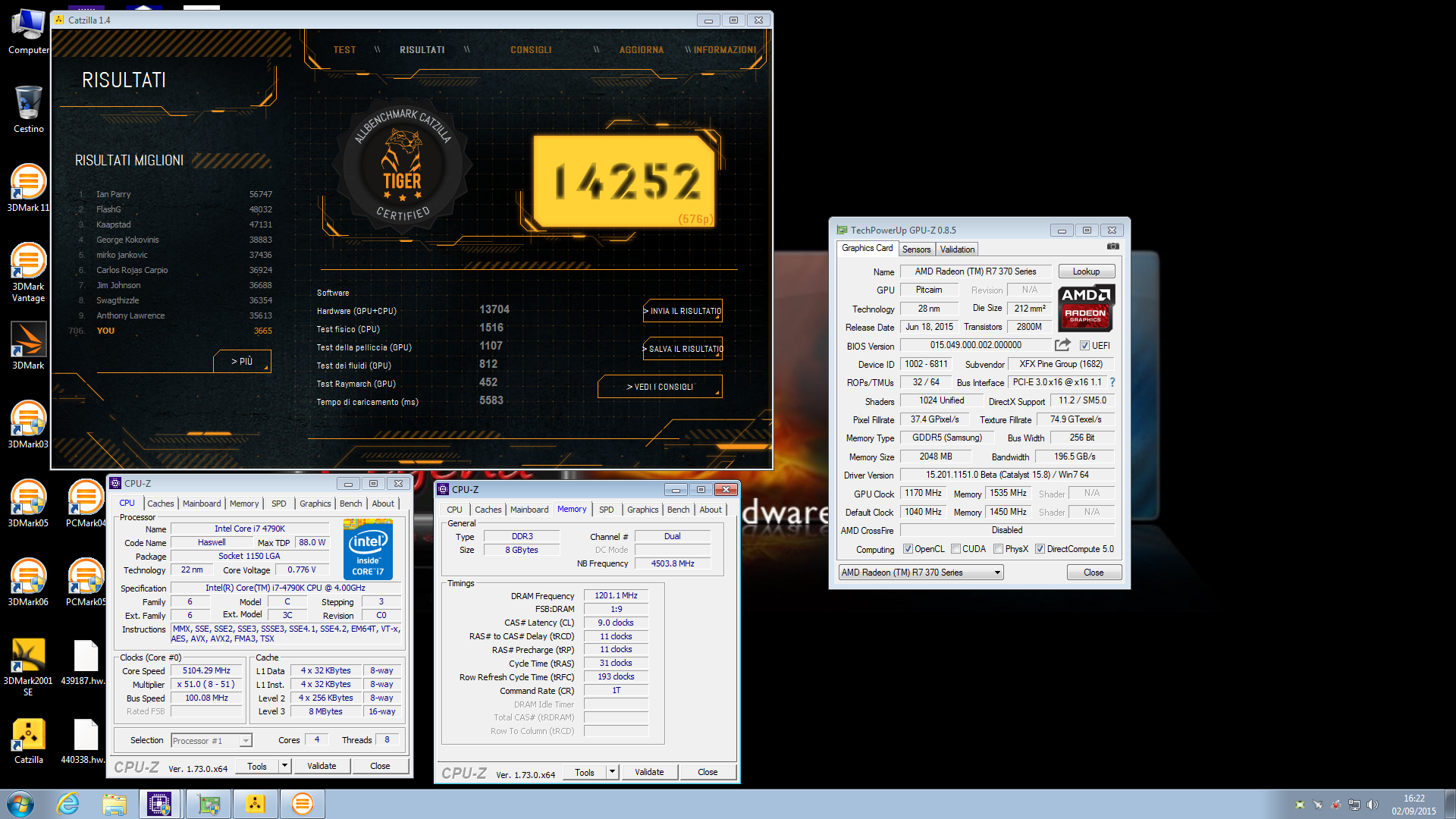Launch 3DMark03 desktop shortcut
Image resolution: width=1456 pixels, height=819 pixels.
[28, 425]
